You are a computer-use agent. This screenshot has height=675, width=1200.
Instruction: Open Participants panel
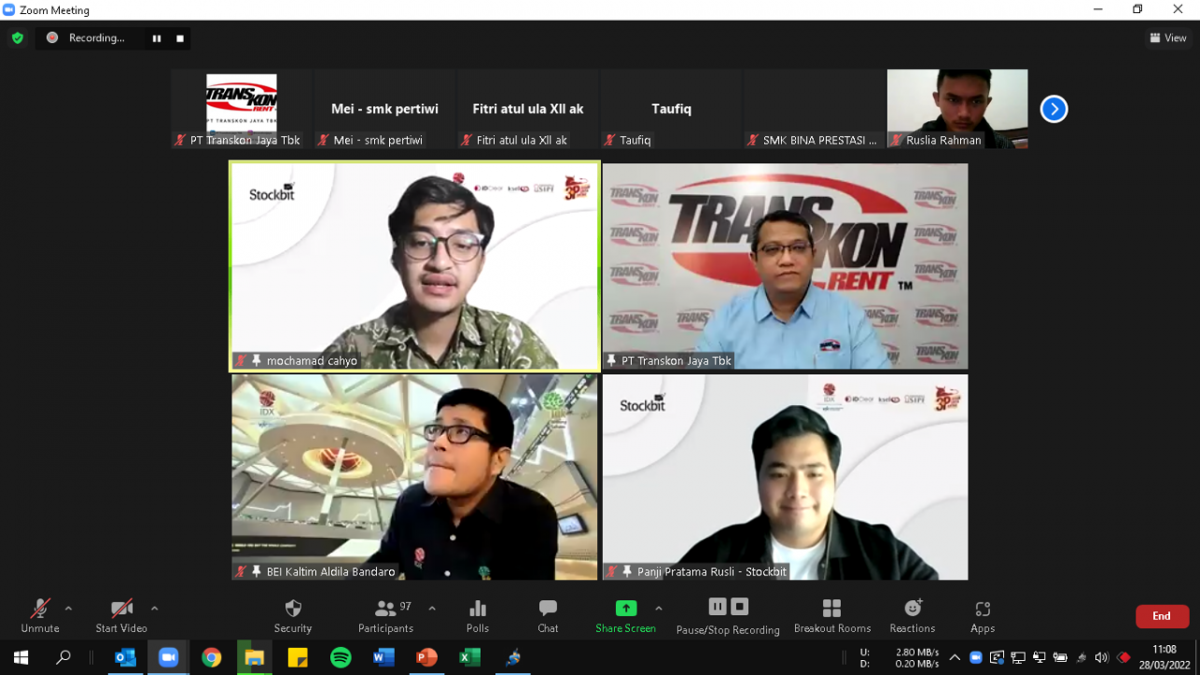click(x=386, y=616)
